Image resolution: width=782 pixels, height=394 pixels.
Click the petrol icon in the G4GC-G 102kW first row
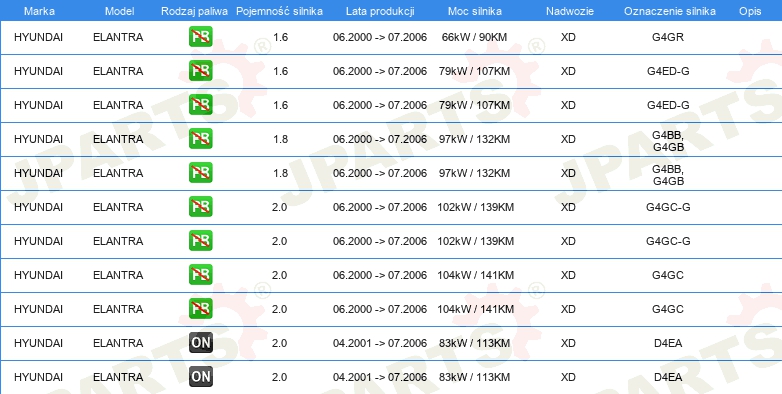point(200,206)
